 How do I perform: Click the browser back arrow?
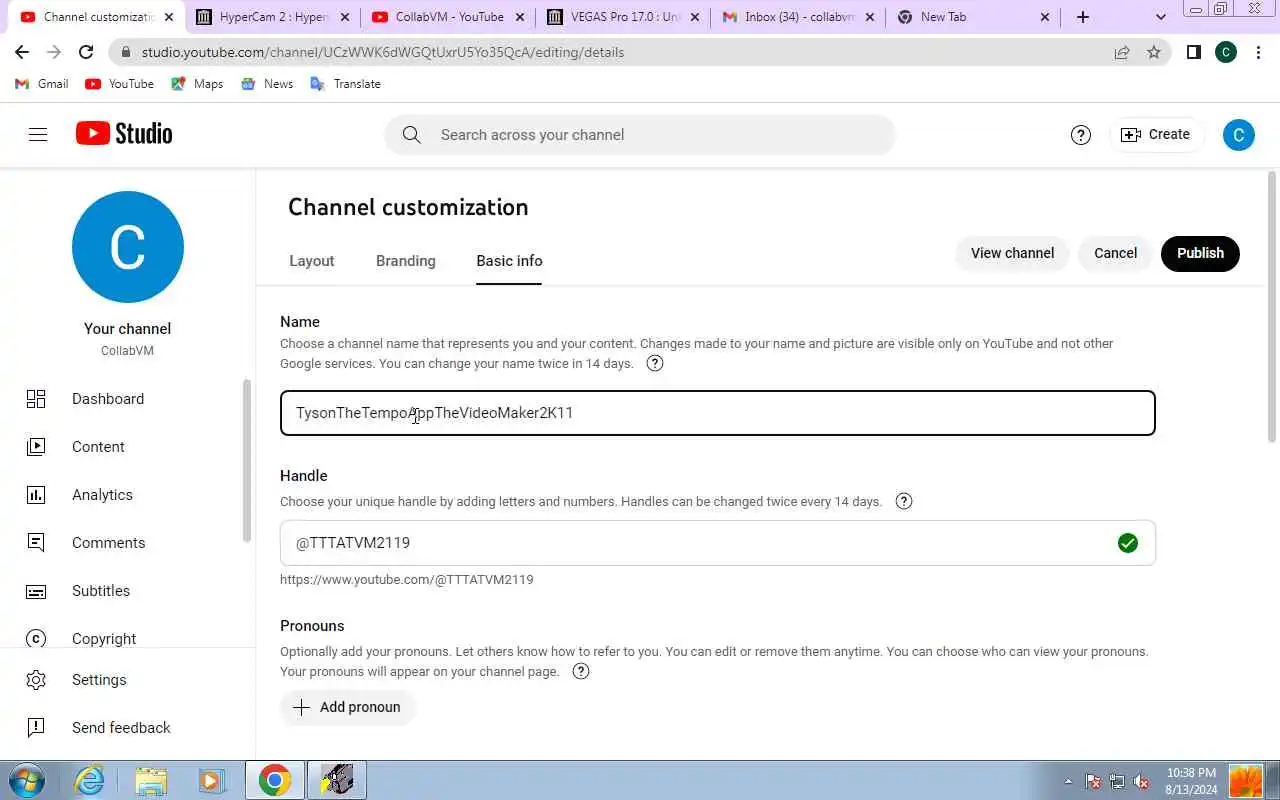pos(22,52)
